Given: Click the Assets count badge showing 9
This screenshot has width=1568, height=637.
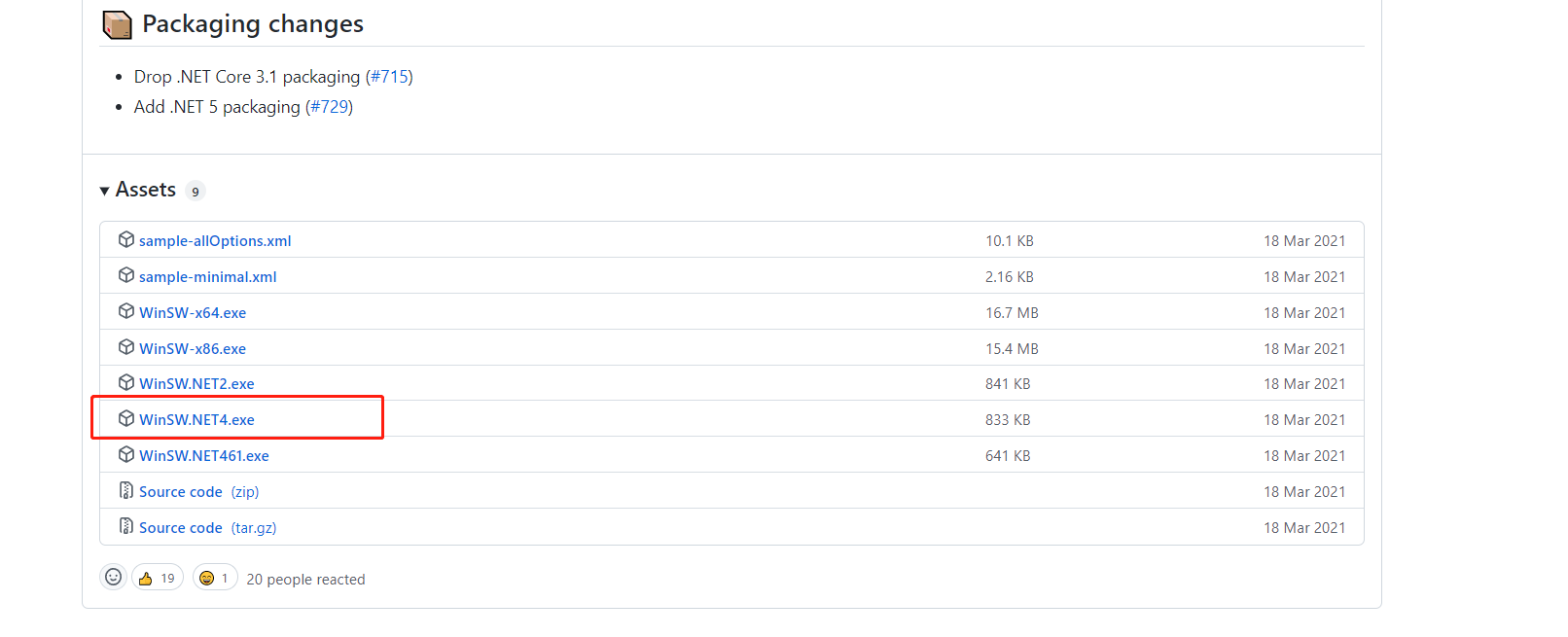Looking at the screenshot, I should pos(196,192).
